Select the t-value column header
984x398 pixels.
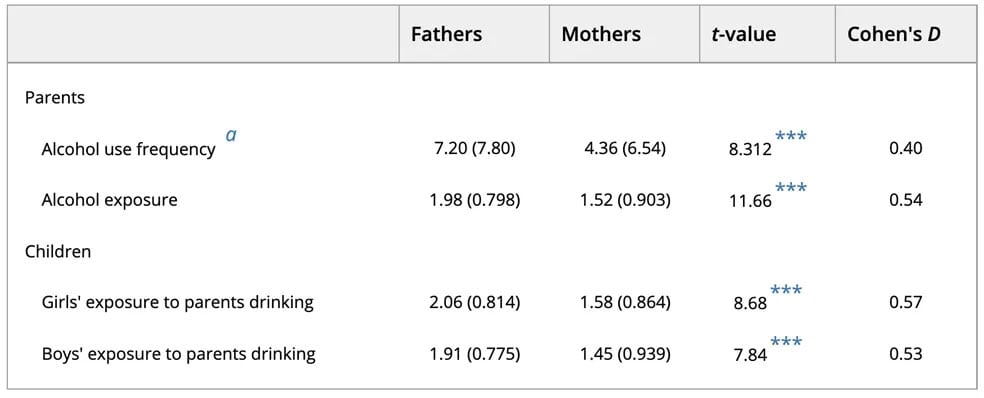tap(744, 34)
